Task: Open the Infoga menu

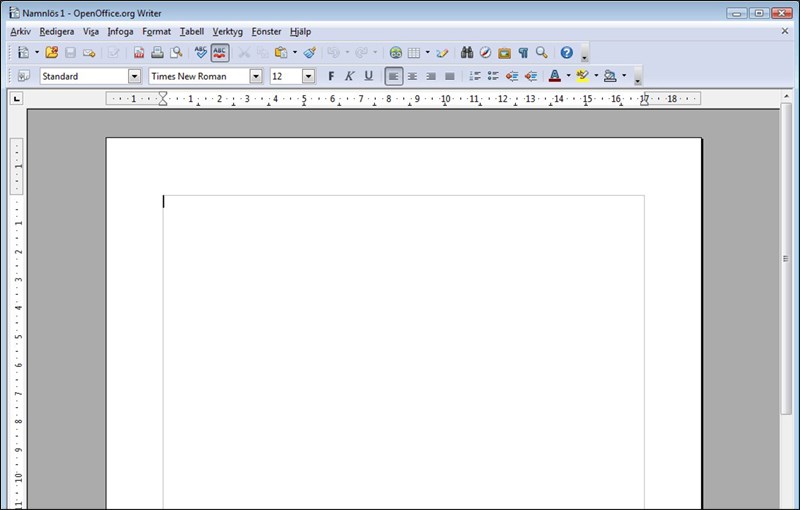Action: 120,32
